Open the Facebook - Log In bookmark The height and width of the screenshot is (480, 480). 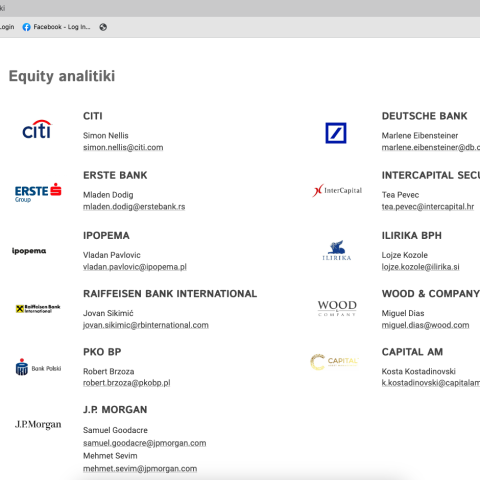[56, 27]
